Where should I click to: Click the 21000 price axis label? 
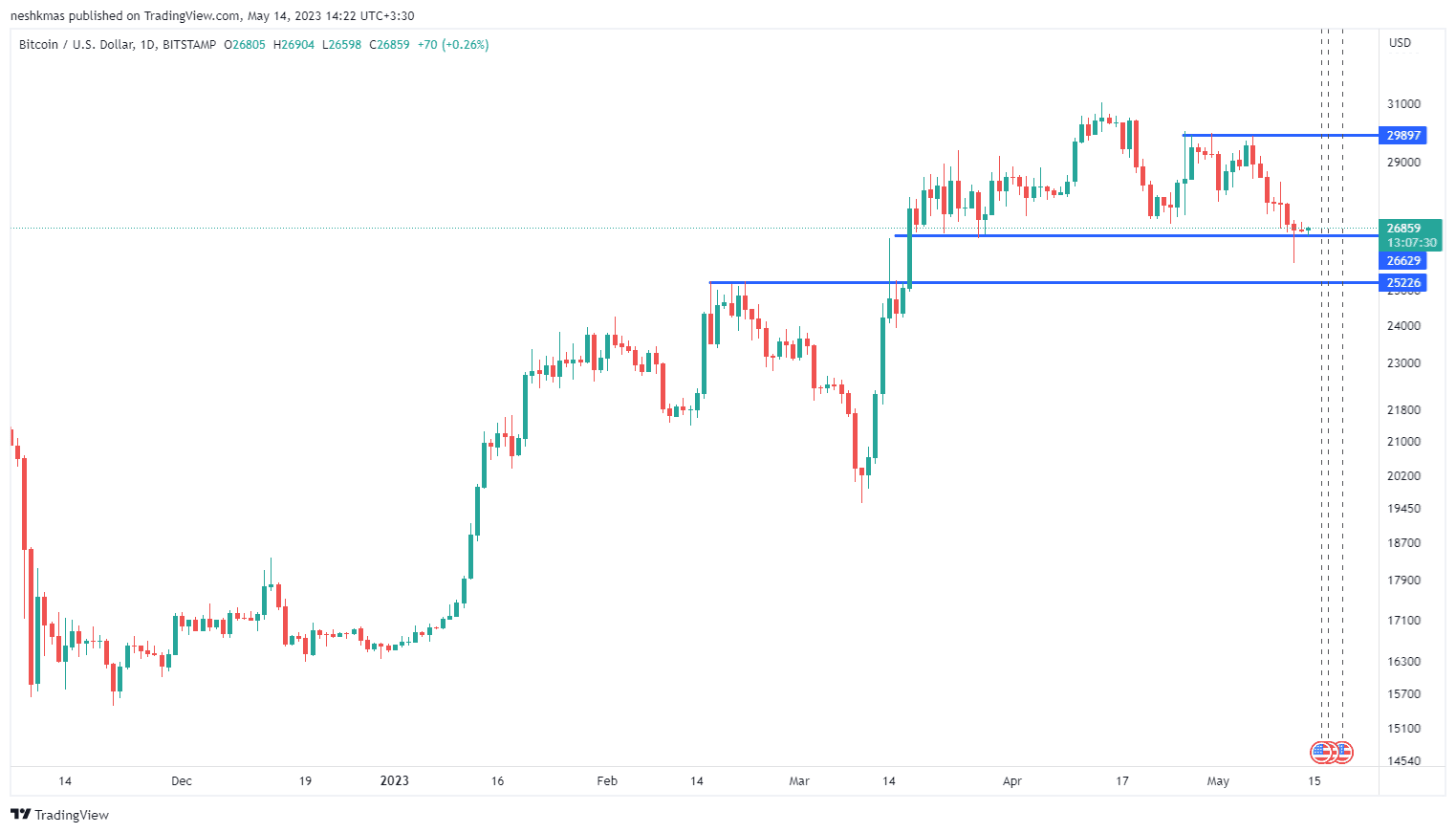1403,441
